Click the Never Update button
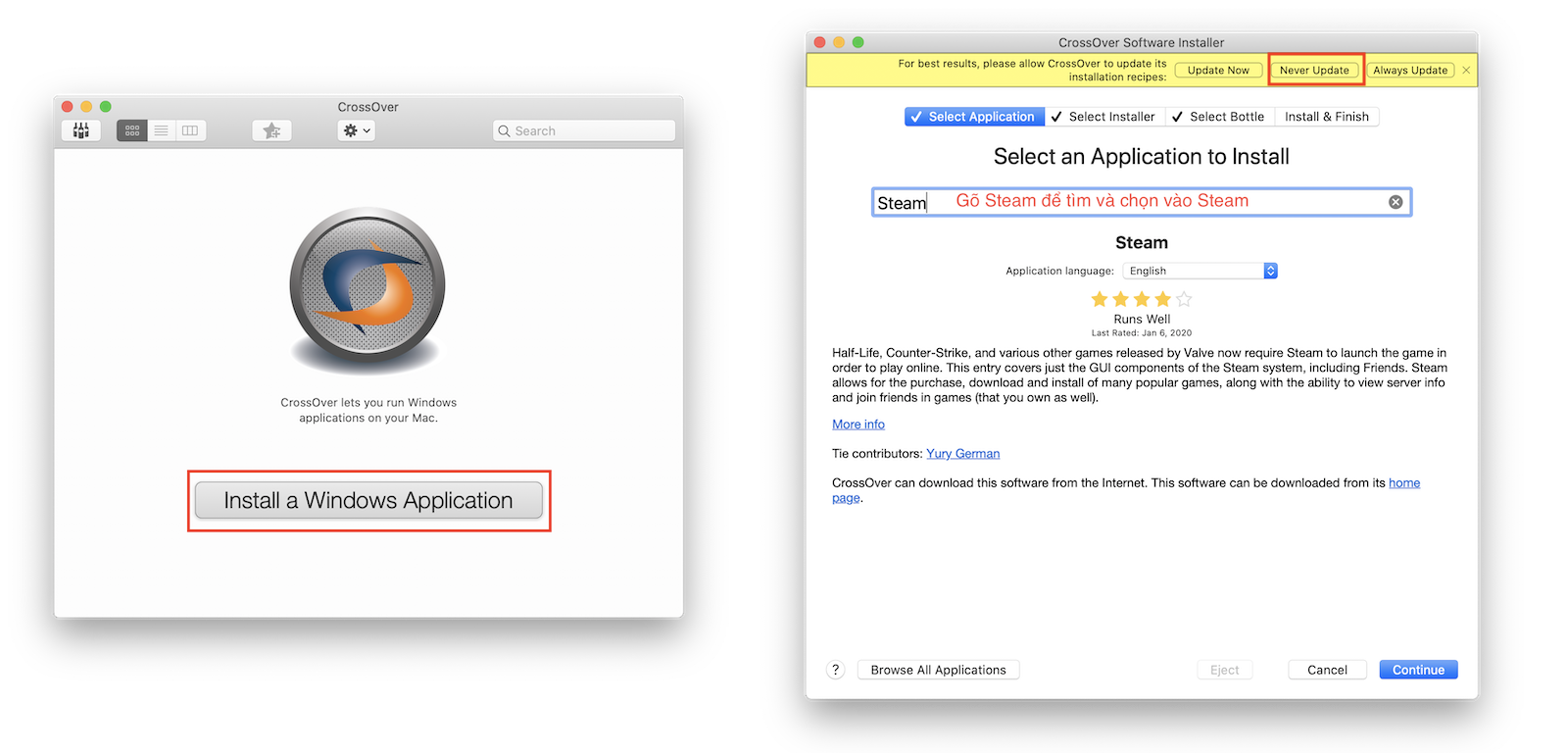1568x753 pixels. pos(1314,71)
